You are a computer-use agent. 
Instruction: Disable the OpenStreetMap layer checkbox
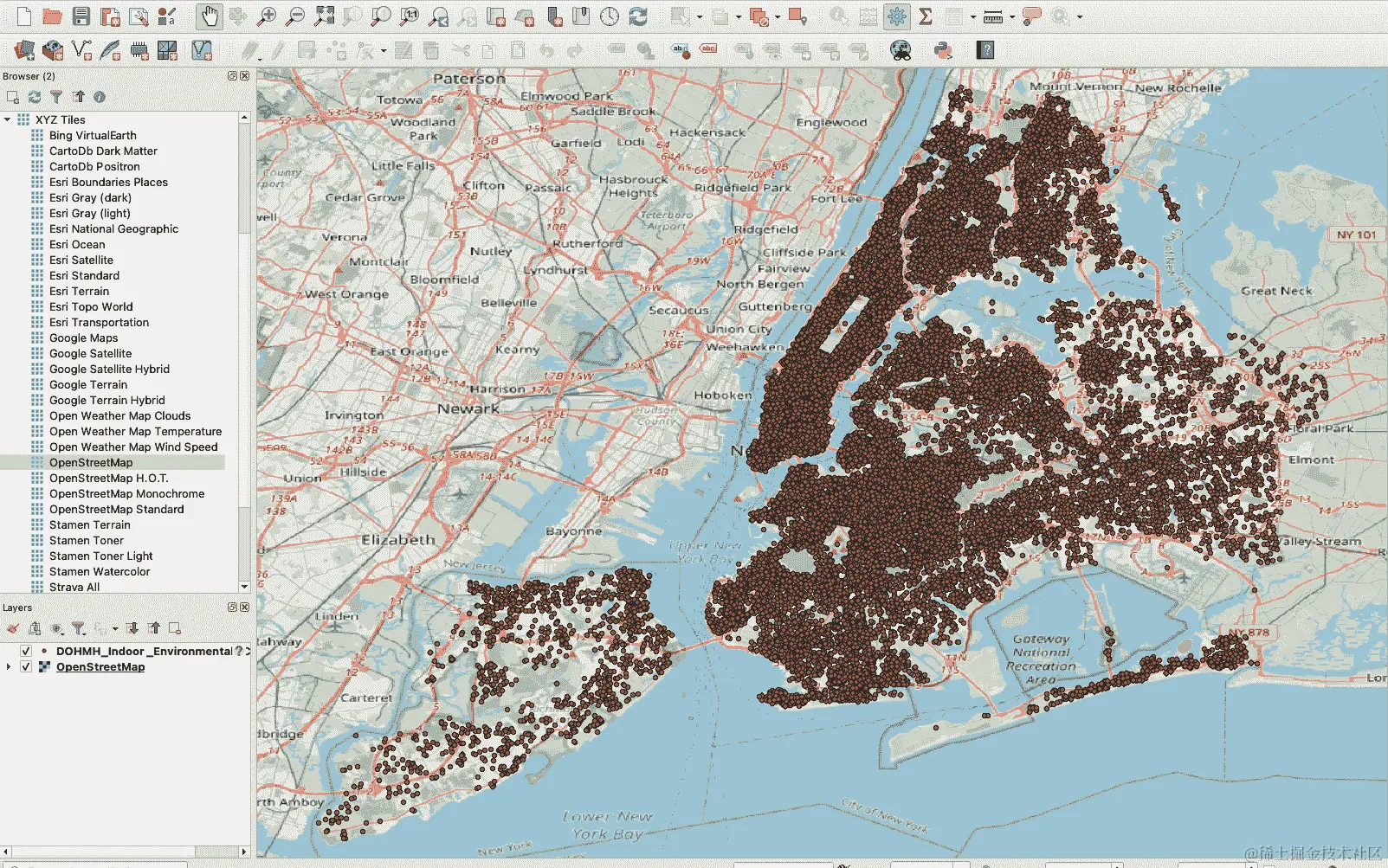(26, 666)
